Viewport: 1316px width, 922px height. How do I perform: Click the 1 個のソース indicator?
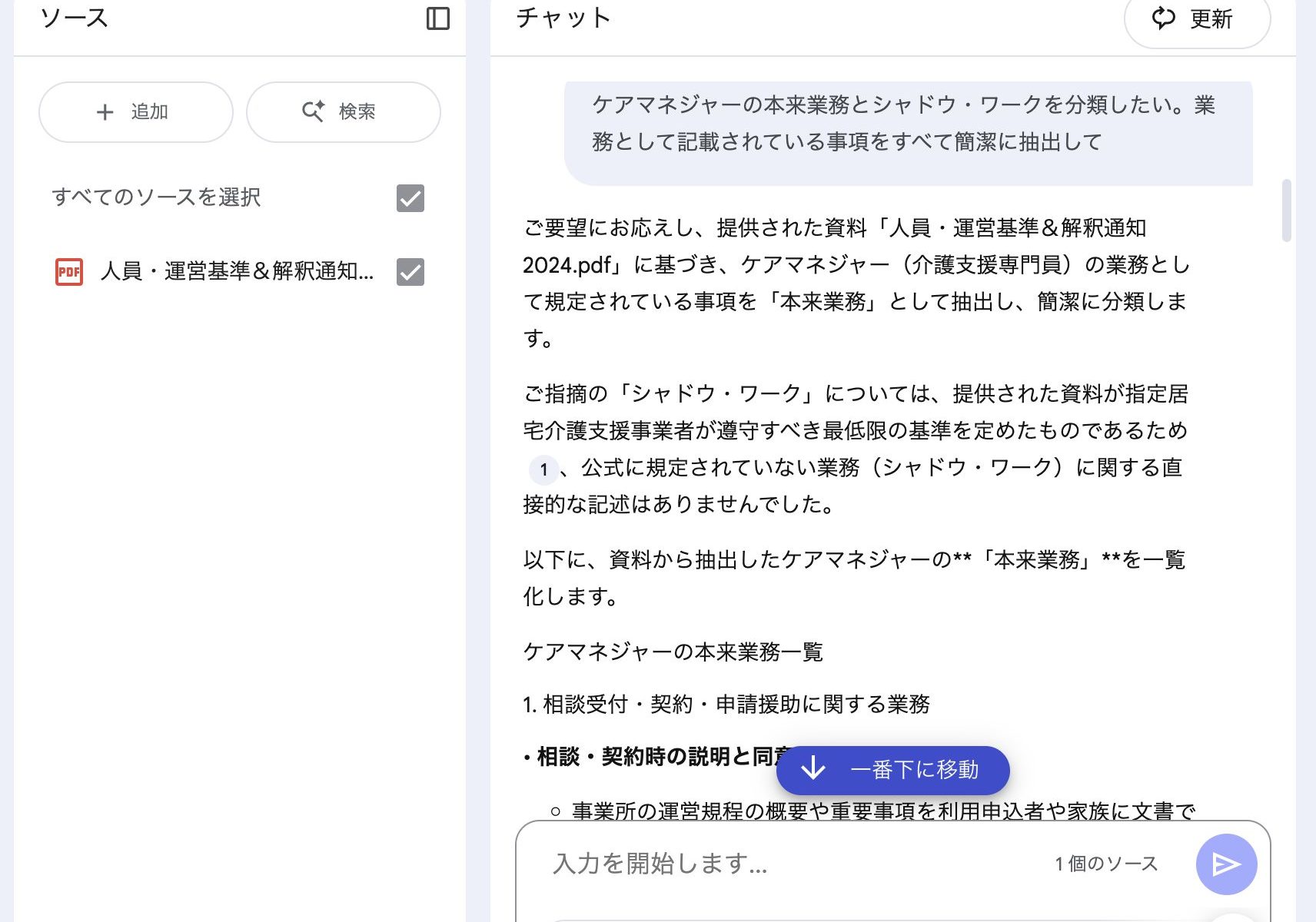click(x=1105, y=864)
